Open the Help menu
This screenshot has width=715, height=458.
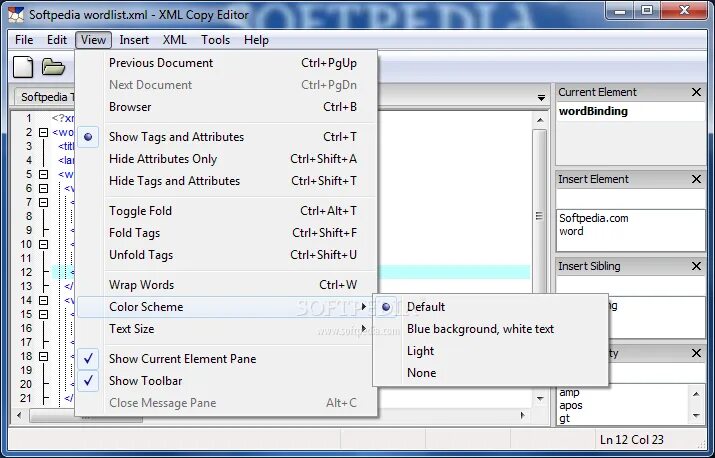(x=256, y=40)
